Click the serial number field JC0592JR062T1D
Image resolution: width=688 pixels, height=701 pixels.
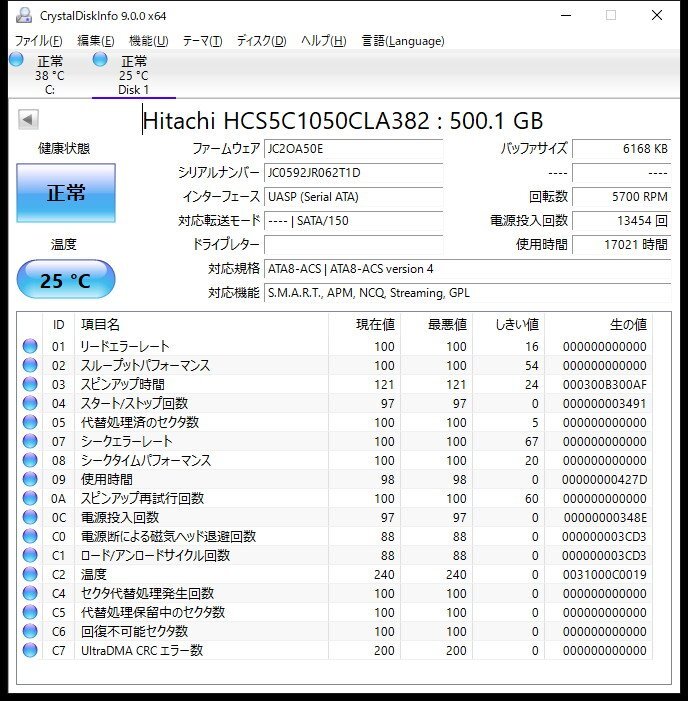coord(354,173)
